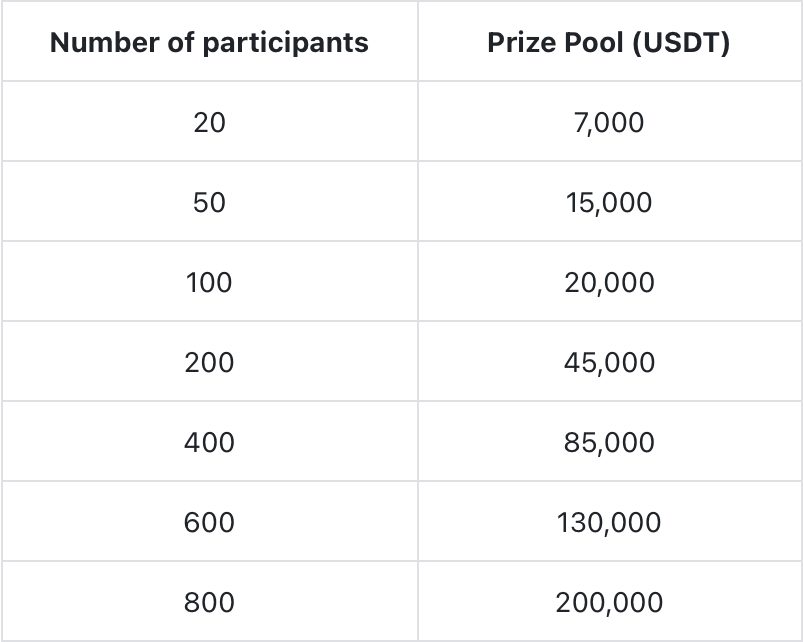This screenshot has width=804, height=642.
Task: Select the 800 participants cell
Action: [x=209, y=602]
